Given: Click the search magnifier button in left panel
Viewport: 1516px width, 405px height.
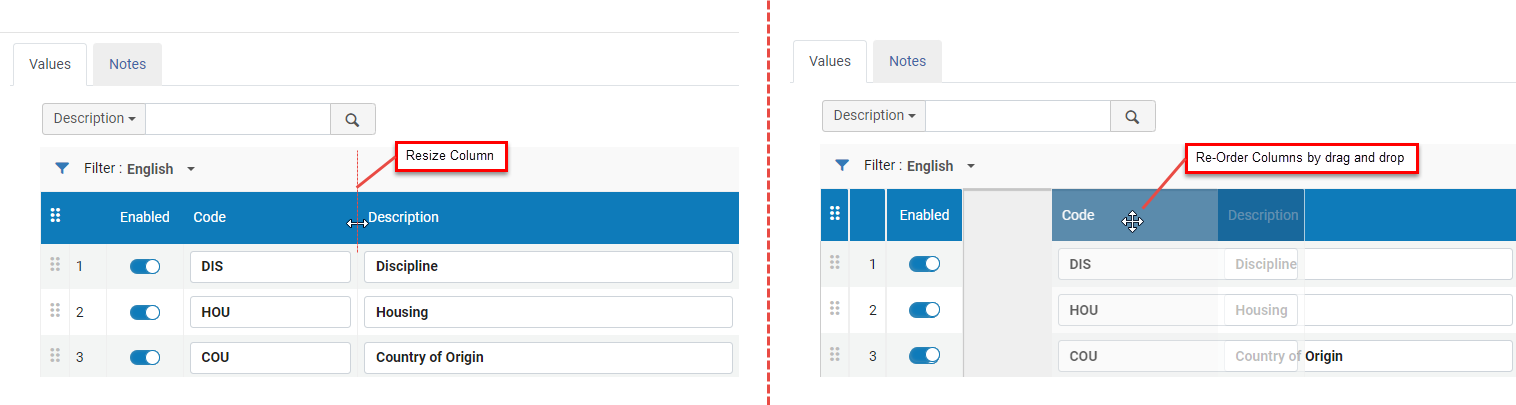Looking at the screenshot, I should [x=353, y=119].
